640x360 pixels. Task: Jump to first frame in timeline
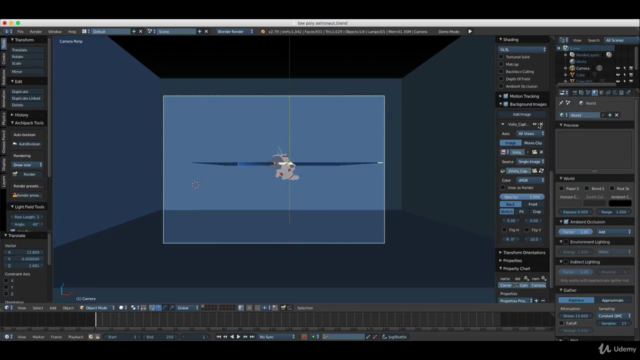coord(218,337)
